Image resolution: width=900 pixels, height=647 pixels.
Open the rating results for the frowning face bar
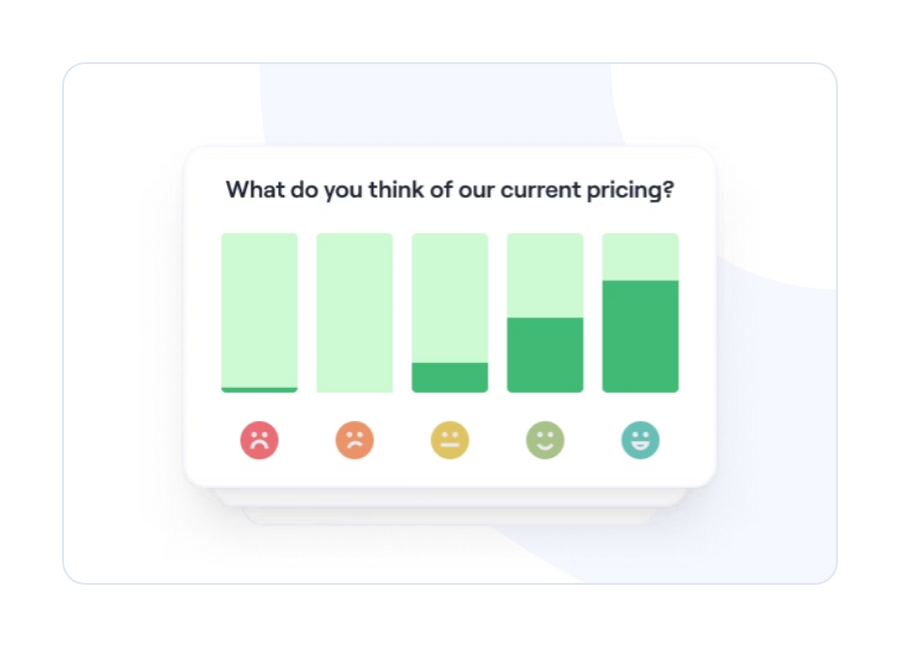pos(354,312)
